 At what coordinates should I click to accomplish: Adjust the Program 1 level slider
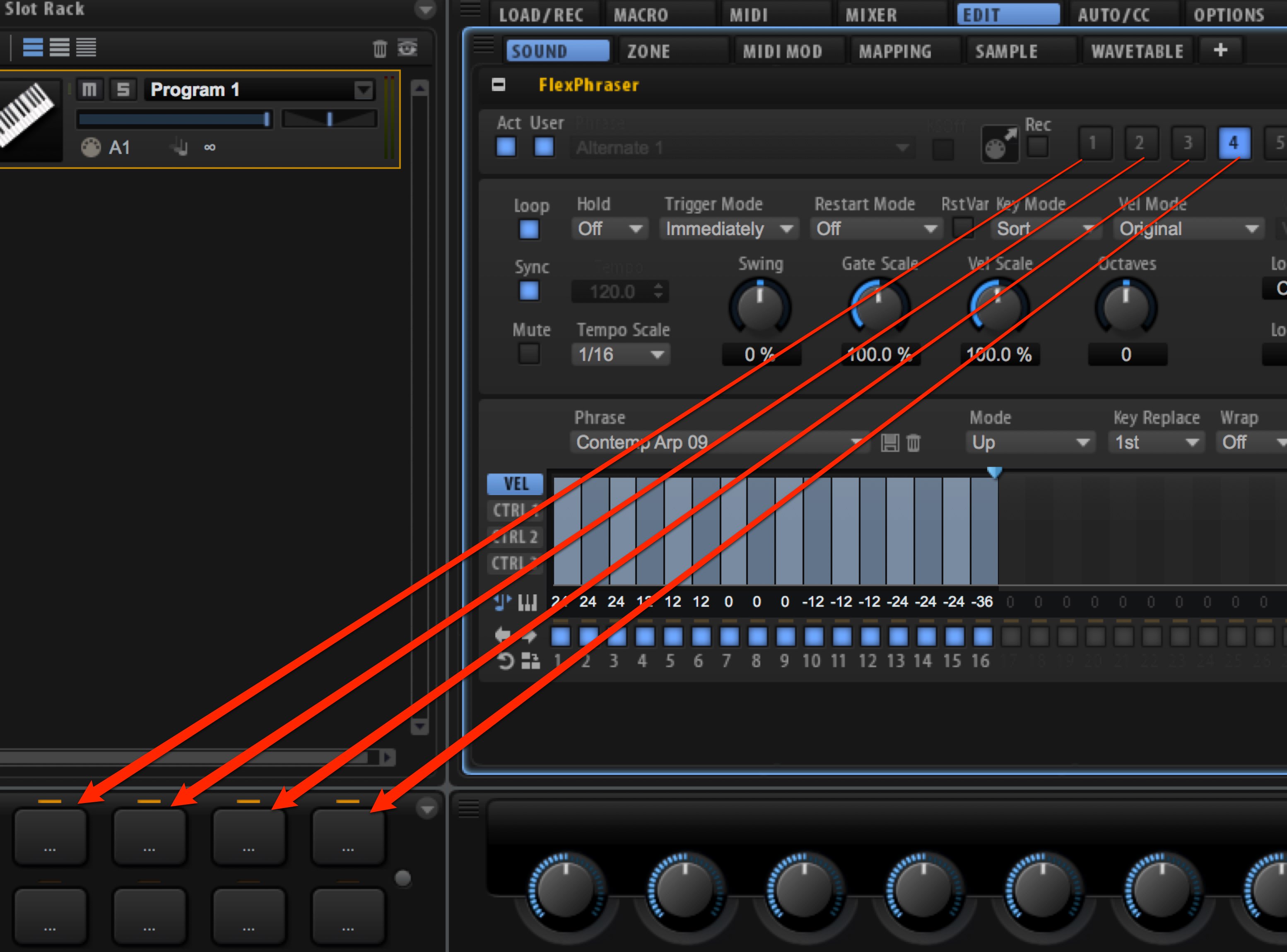(174, 119)
